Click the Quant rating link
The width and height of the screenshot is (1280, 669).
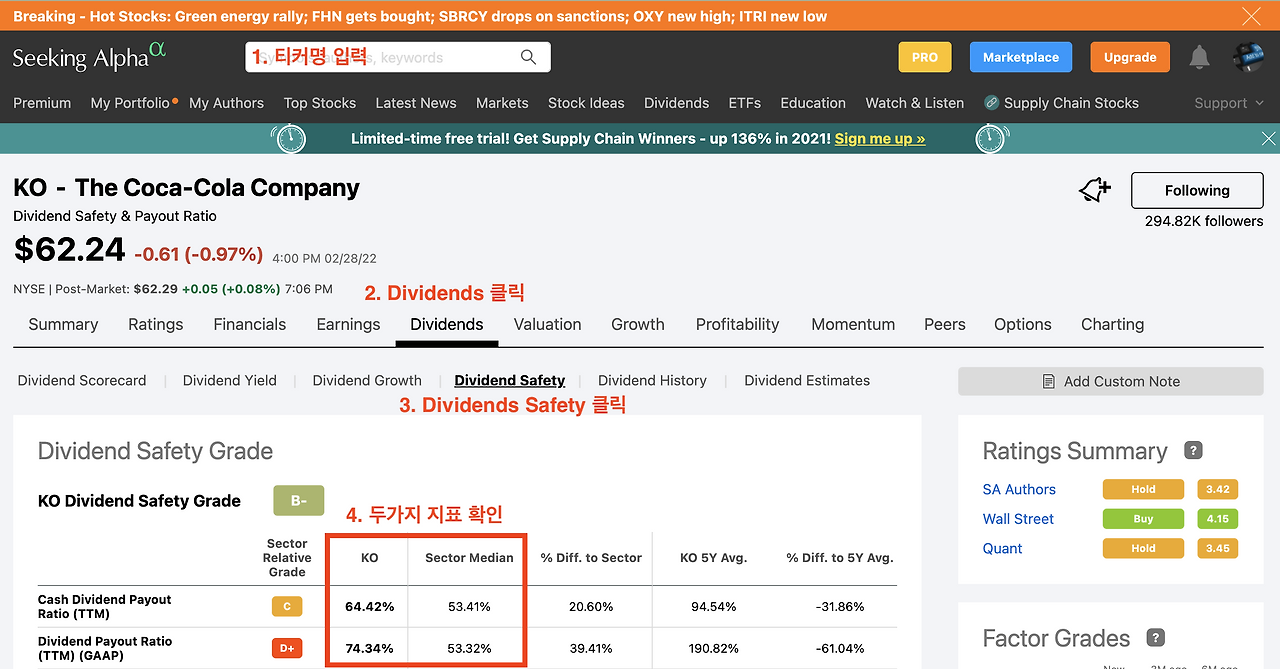pos(1002,548)
